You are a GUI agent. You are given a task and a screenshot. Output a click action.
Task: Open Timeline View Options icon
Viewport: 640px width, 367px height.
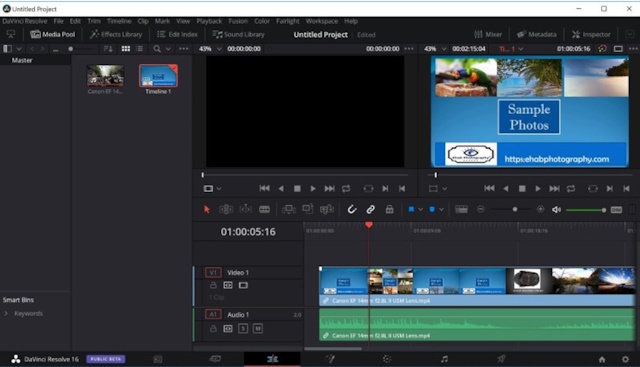pyautogui.click(x=461, y=209)
